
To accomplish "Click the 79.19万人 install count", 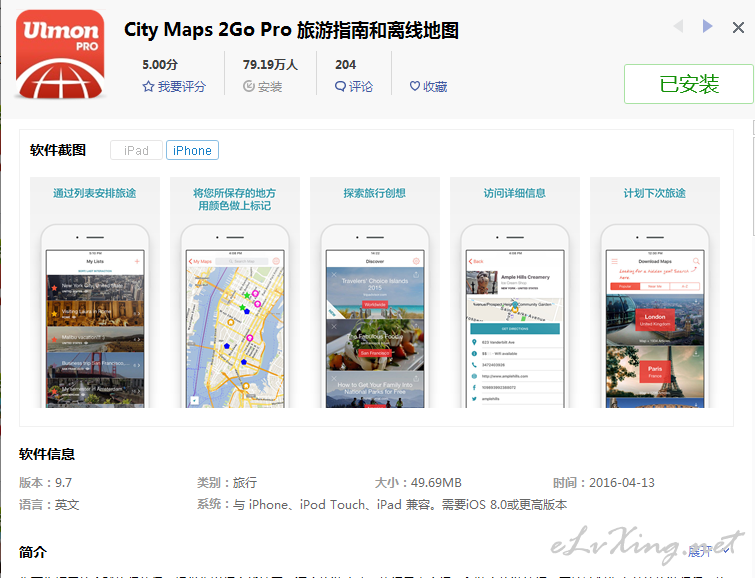I will tap(270, 65).
